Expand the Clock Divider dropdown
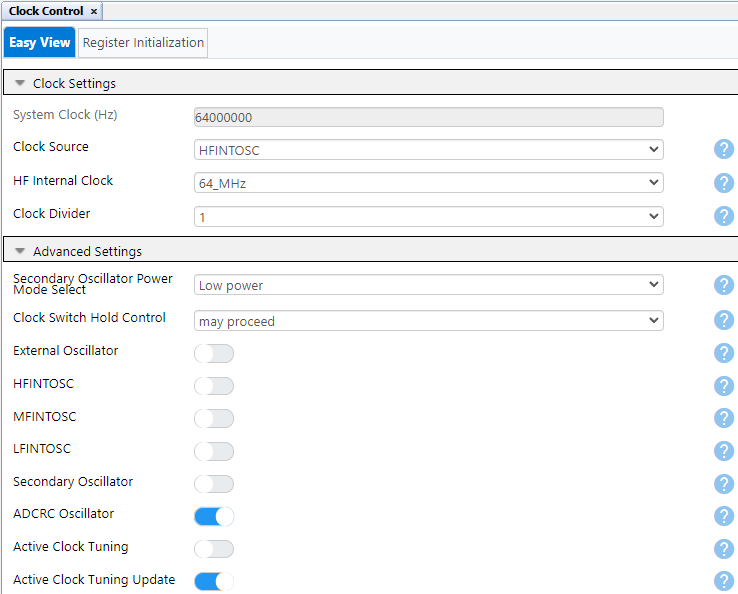The height and width of the screenshot is (594, 738). pyautogui.click(x=428, y=216)
